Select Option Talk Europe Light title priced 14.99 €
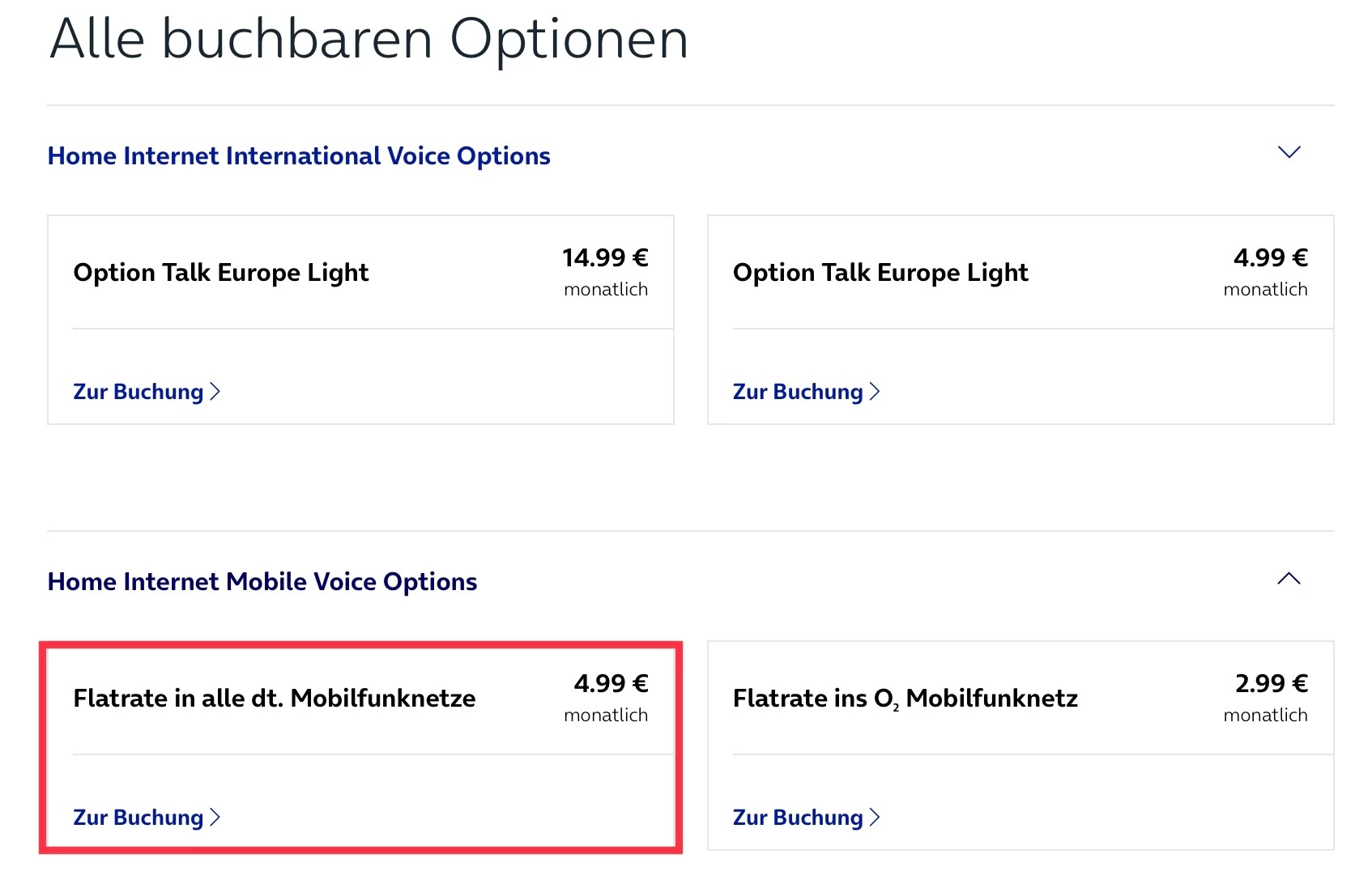The height and width of the screenshot is (871, 1372). (221, 273)
